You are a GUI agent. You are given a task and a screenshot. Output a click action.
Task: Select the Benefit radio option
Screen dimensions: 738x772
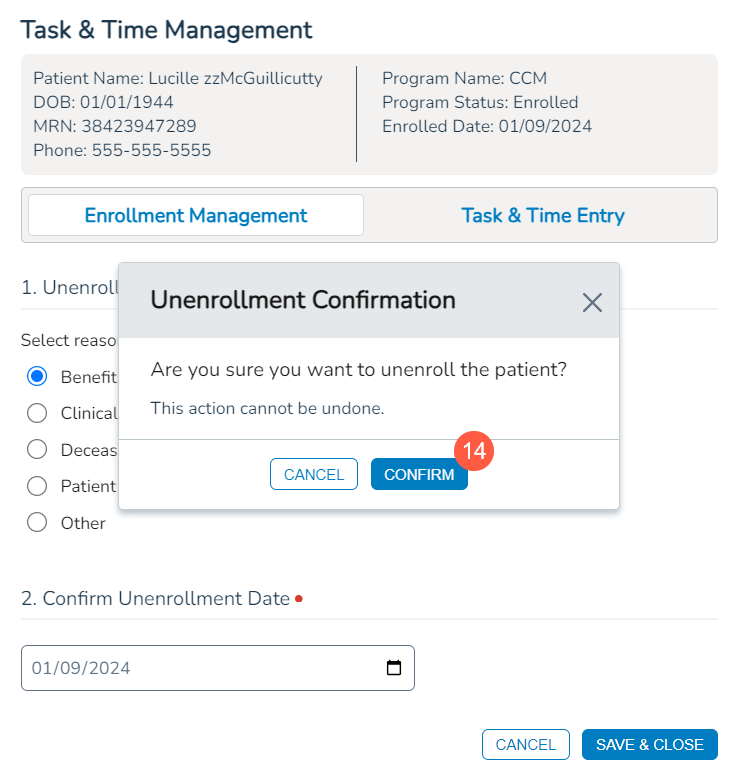tap(37, 377)
